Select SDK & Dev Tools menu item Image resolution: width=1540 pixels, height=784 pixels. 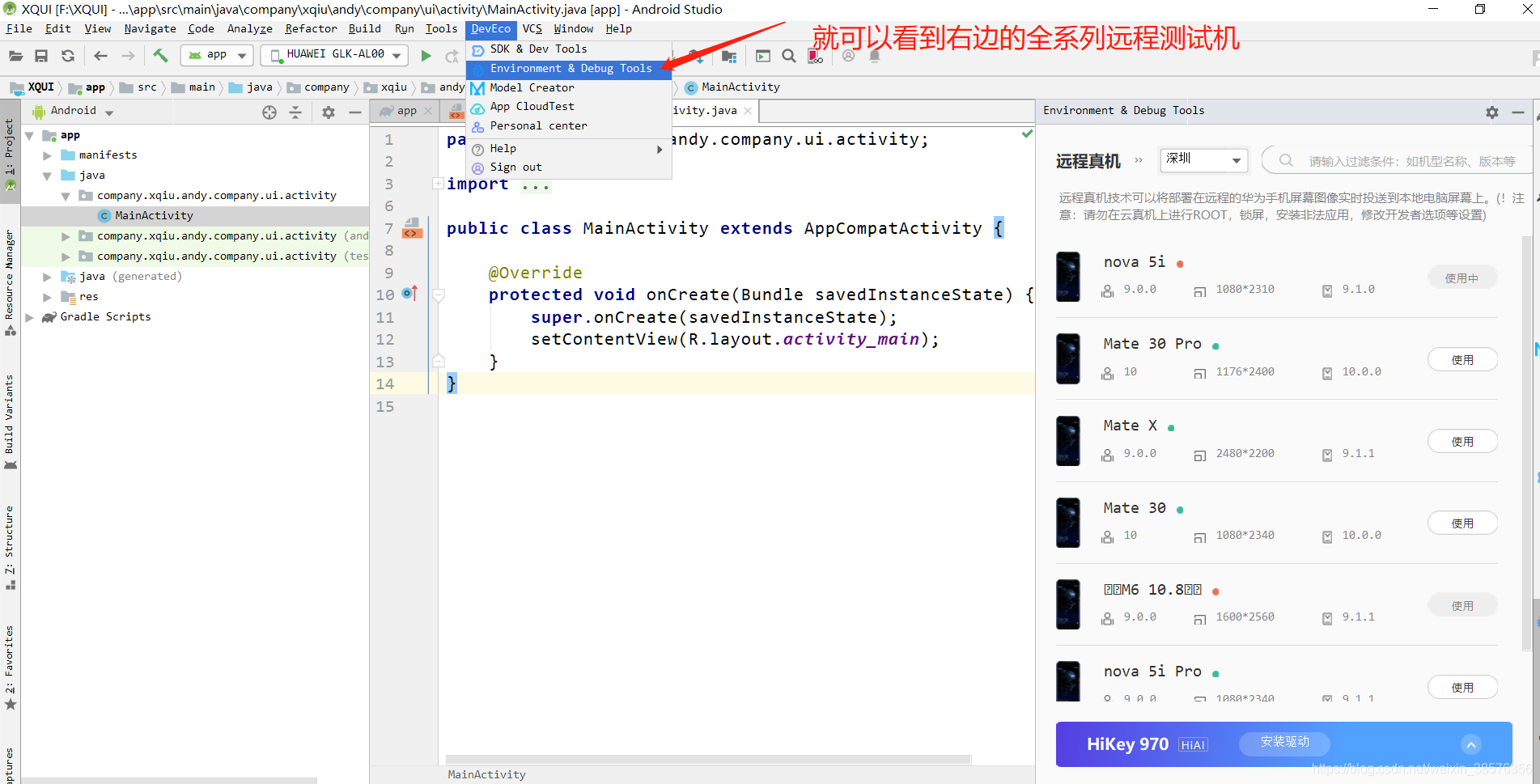pos(569,49)
